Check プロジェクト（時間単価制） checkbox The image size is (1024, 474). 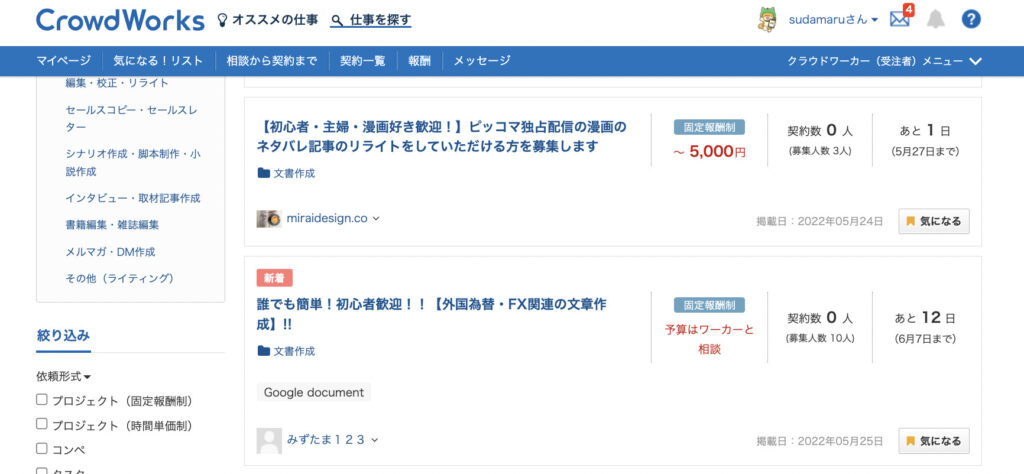point(42,424)
